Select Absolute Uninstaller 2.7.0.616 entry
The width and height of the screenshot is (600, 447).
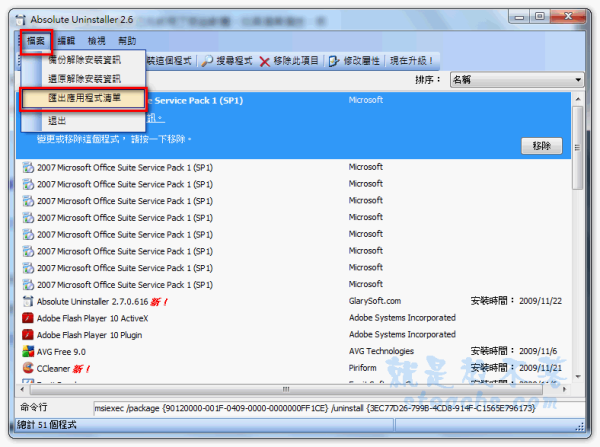coord(294,302)
